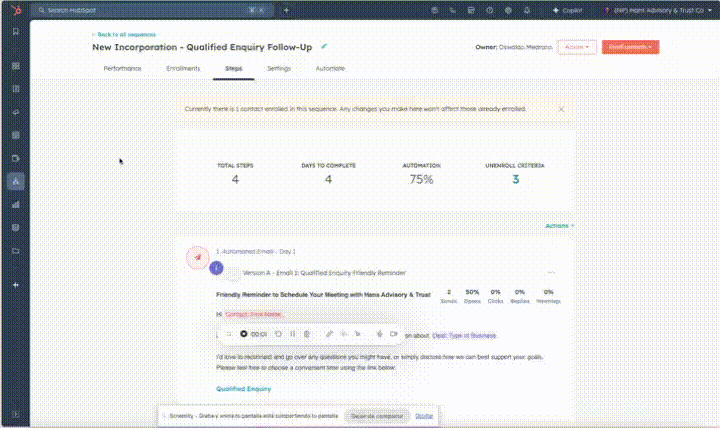Select the pen draw tool on recording toolbar
720x428 pixels.
point(329,334)
